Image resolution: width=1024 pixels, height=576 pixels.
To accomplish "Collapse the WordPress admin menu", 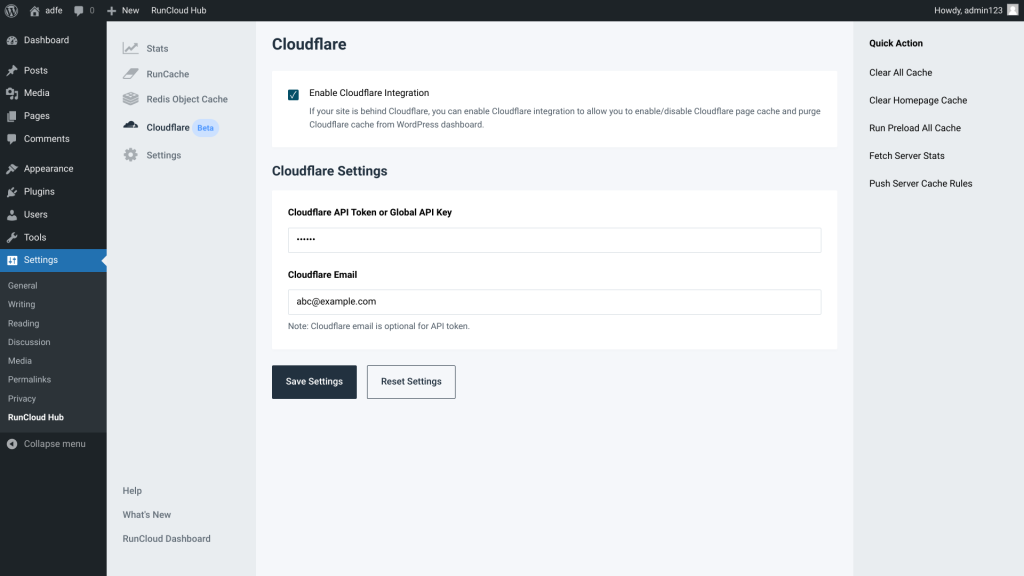I will tap(46, 444).
